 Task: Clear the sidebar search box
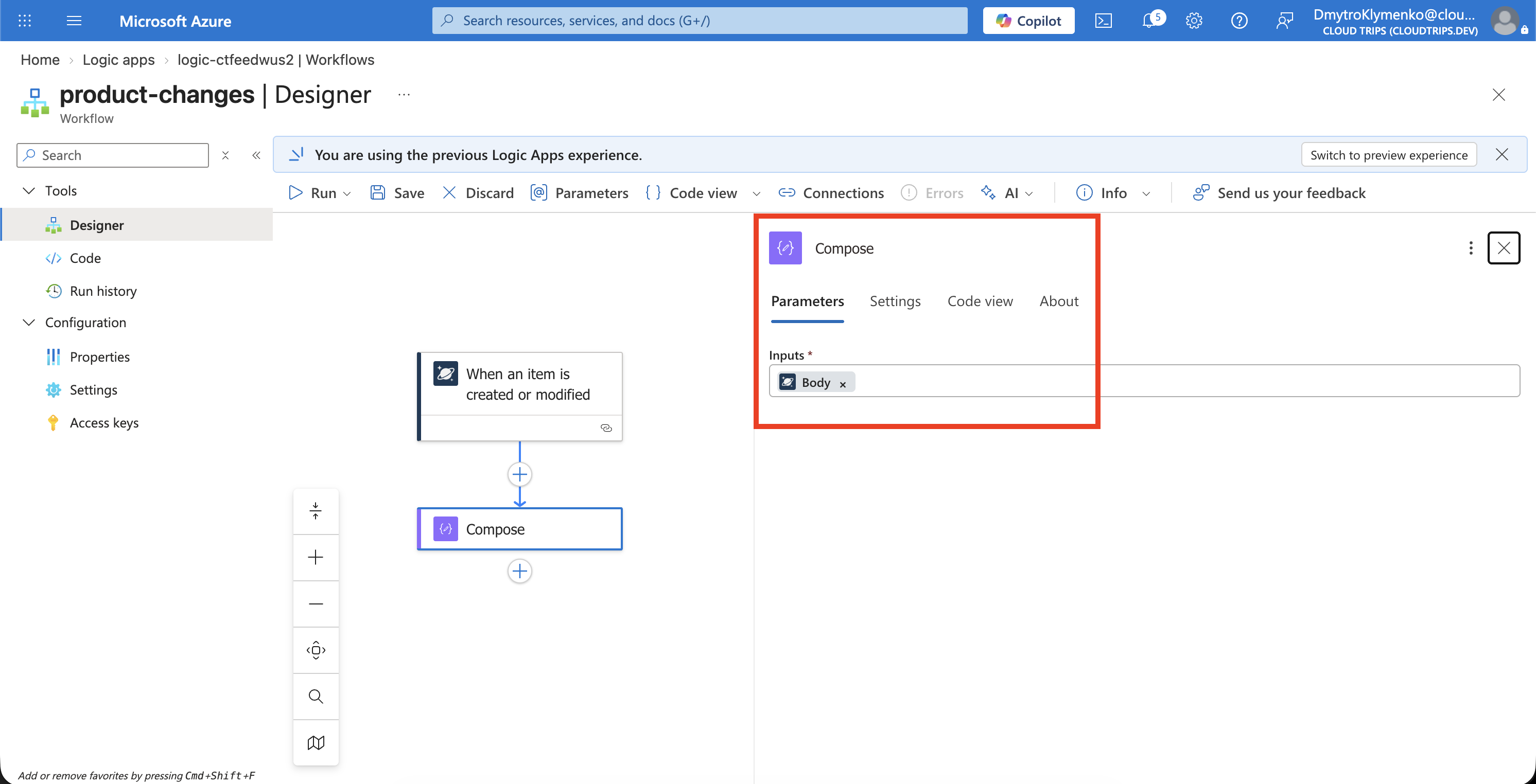coord(225,155)
